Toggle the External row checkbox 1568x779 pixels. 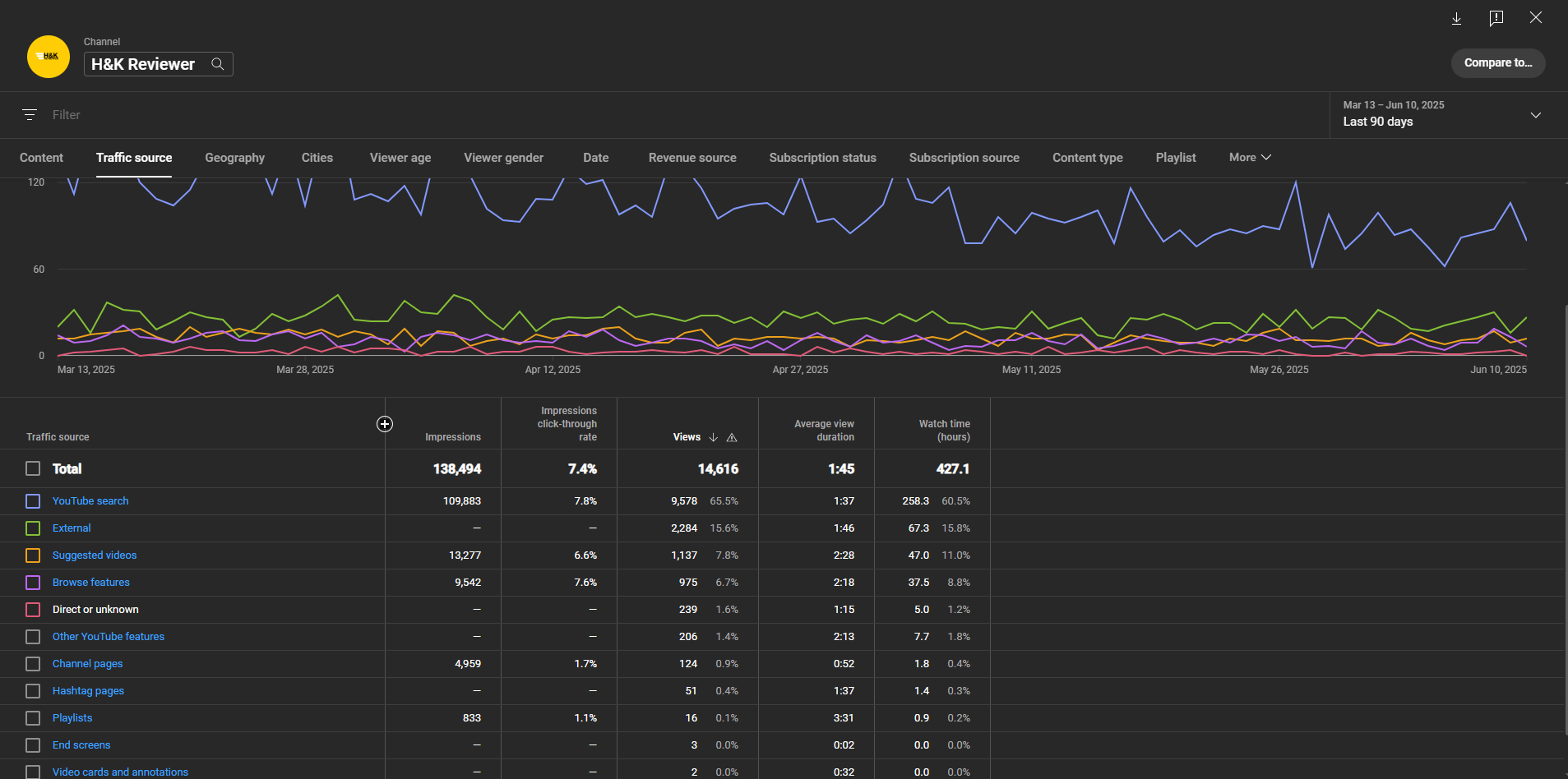tap(33, 528)
